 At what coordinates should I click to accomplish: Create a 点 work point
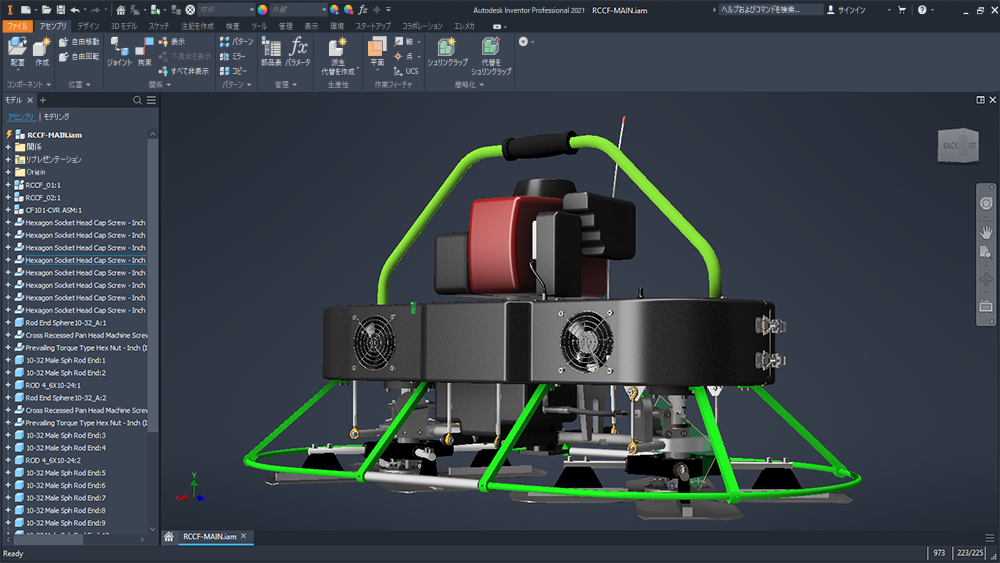405,56
